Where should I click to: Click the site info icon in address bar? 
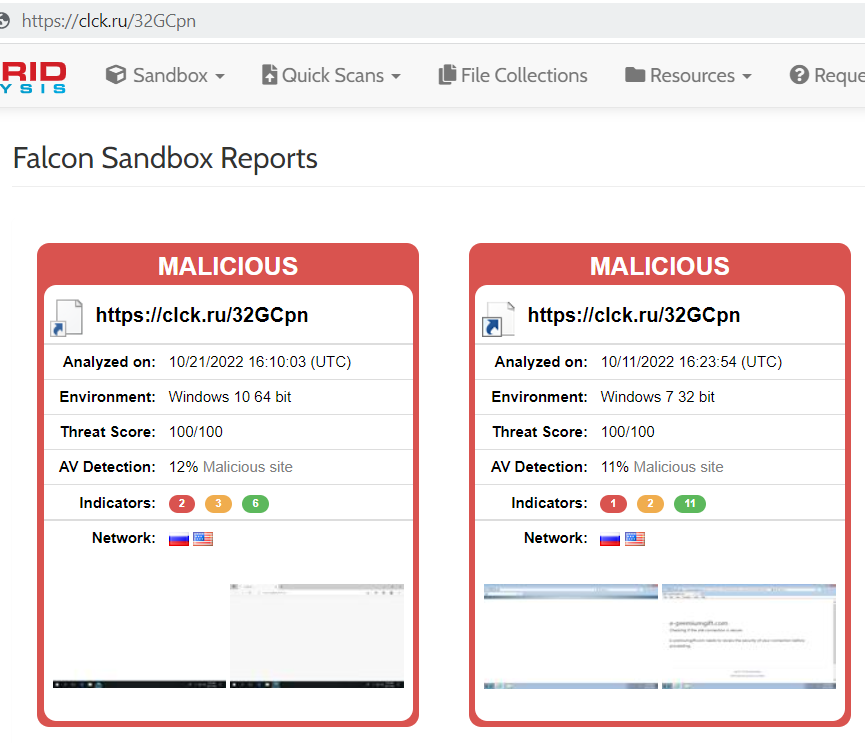pyautogui.click(x=4, y=21)
